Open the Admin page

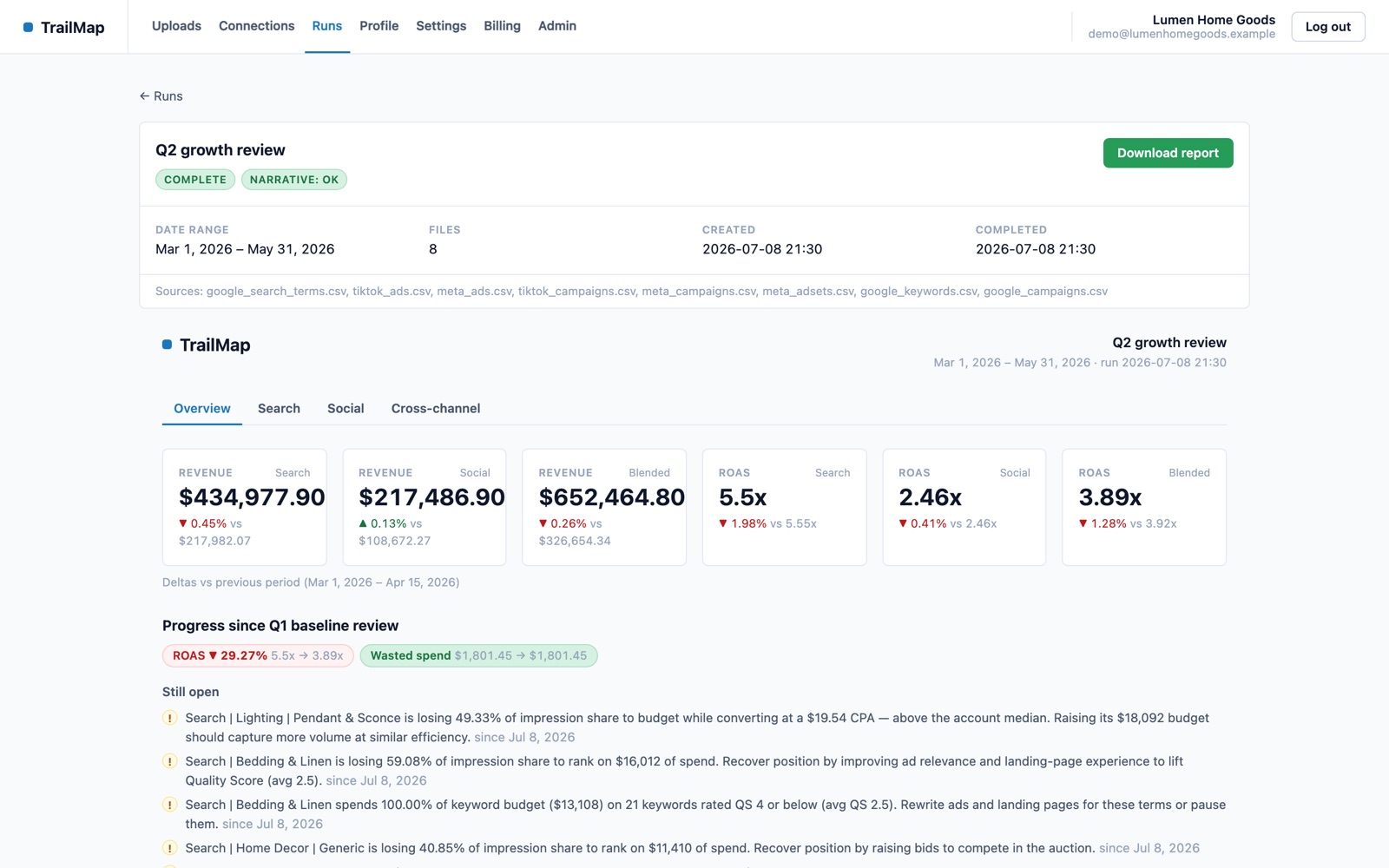(x=556, y=26)
